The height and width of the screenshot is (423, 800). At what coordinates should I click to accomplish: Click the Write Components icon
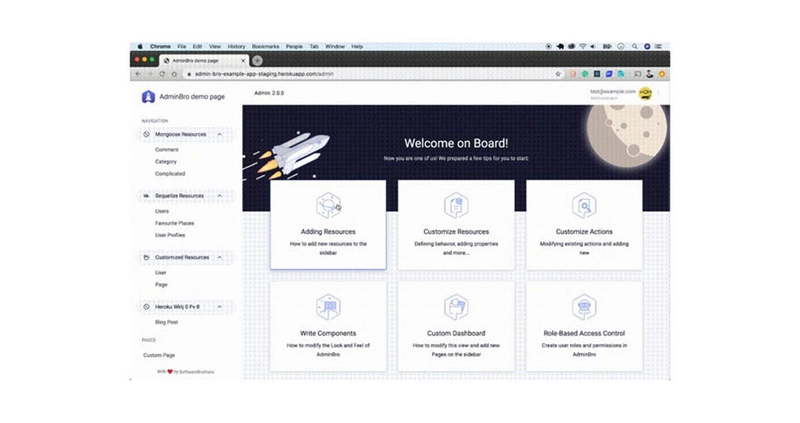(328, 307)
